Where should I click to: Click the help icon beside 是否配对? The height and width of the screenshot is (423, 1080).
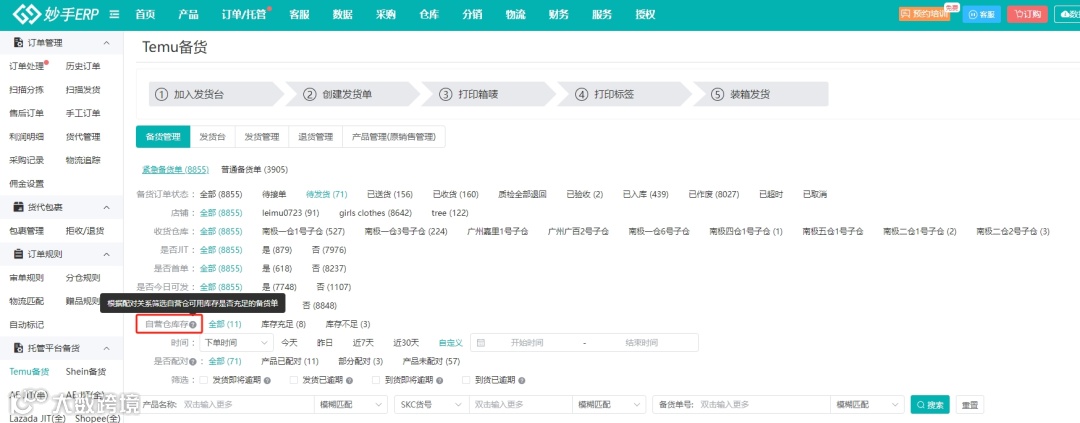[192, 361]
